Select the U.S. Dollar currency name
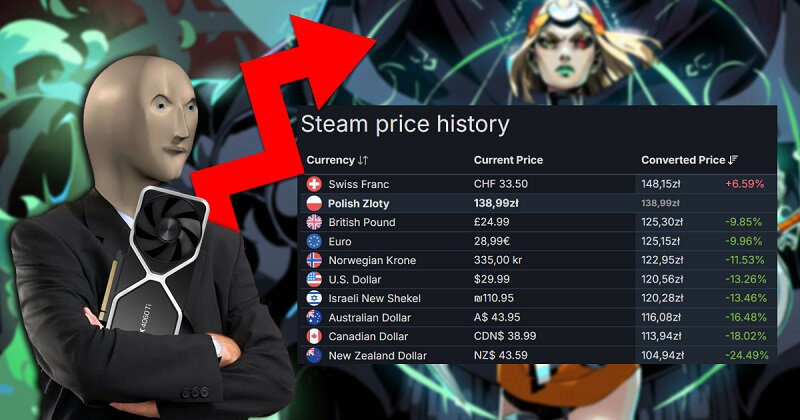800x420 pixels. pos(355,279)
